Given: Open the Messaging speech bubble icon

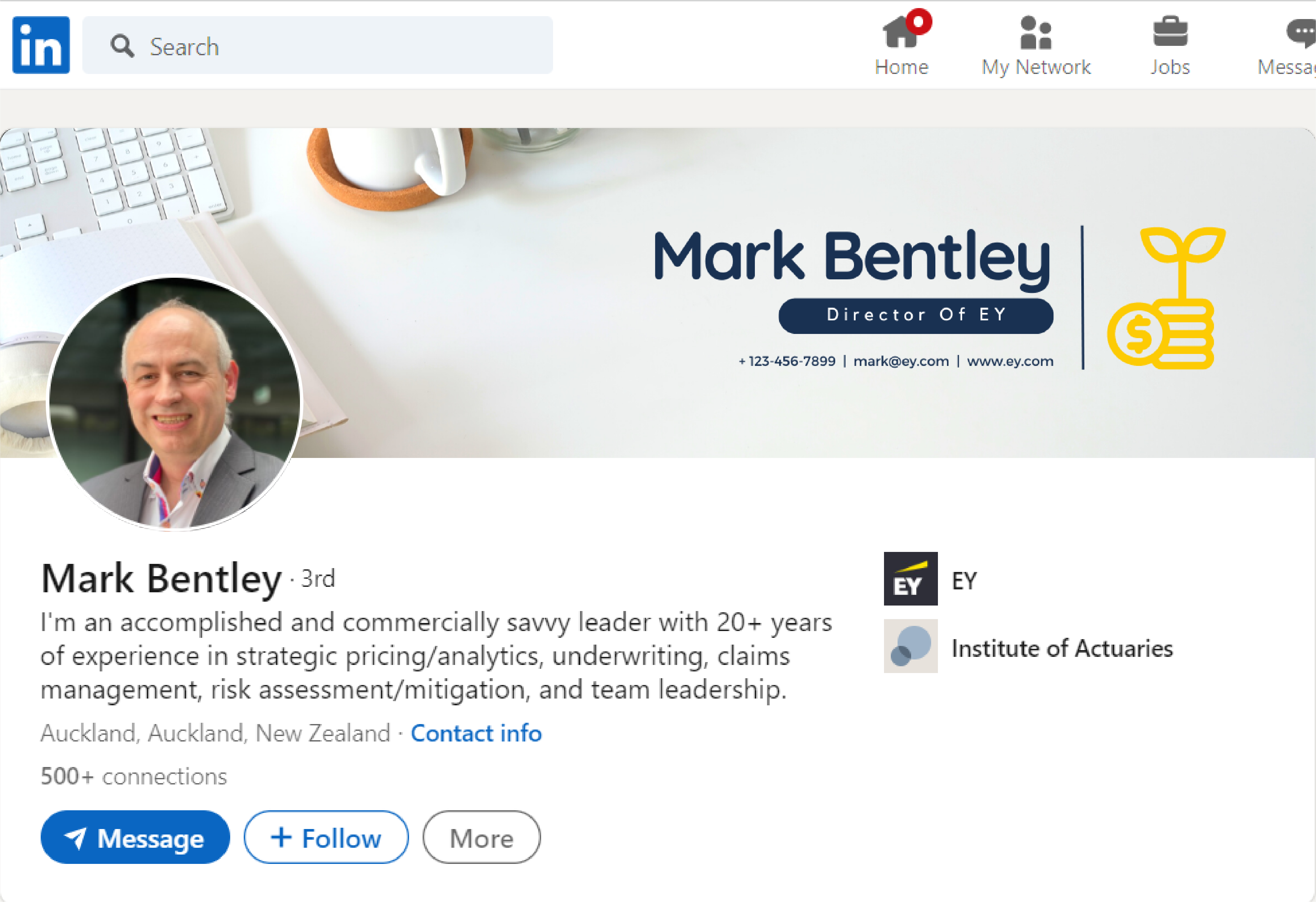Looking at the screenshot, I should (x=1301, y=33).
